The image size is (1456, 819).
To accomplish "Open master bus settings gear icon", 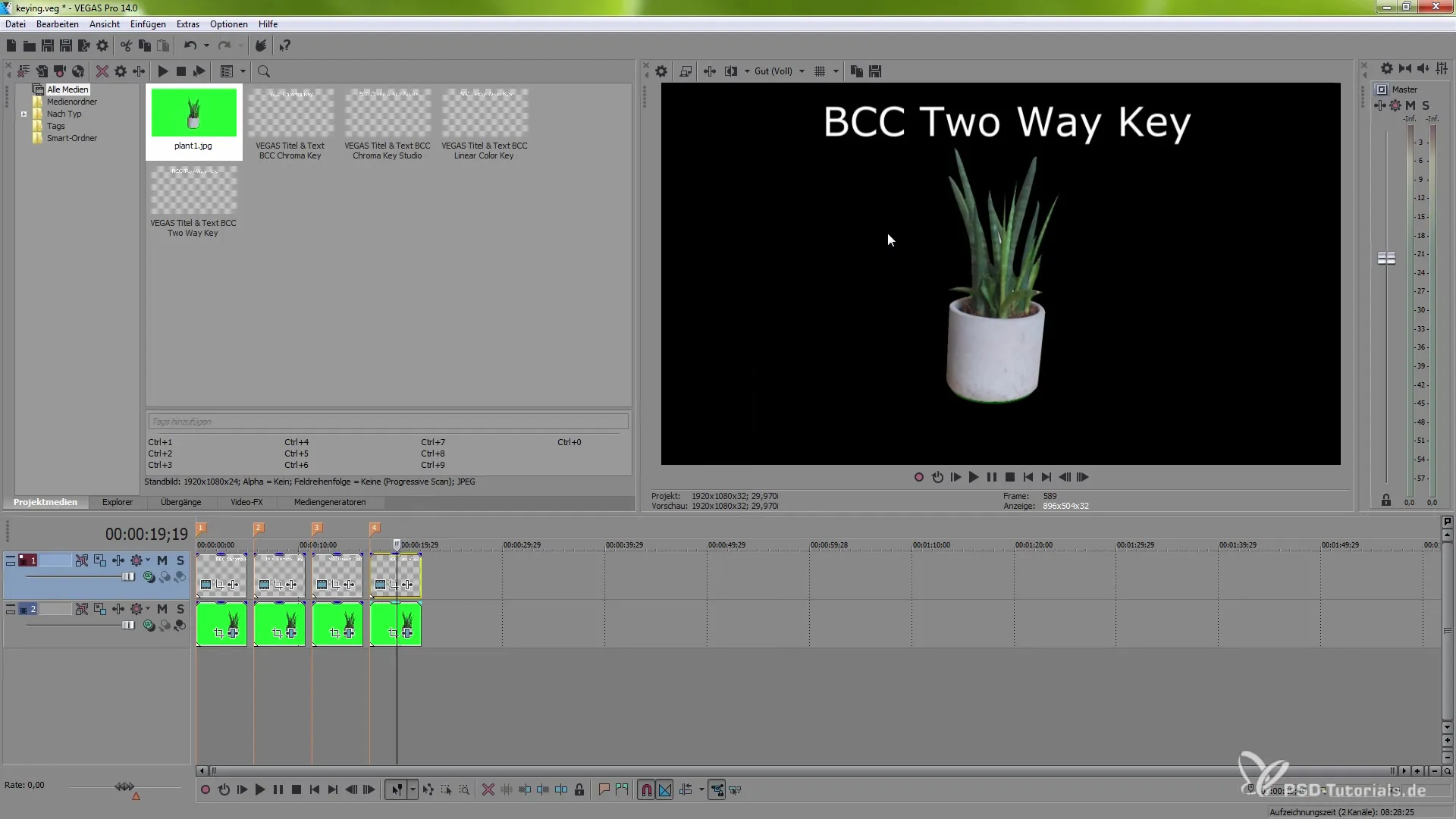I will pyautogui.click(x=1386, y=68).
